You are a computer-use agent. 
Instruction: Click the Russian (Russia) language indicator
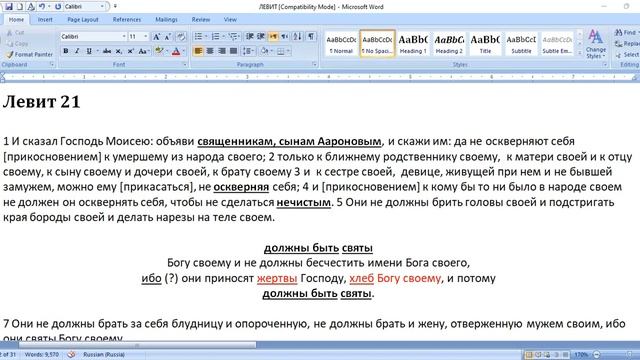tap(104, 355)
